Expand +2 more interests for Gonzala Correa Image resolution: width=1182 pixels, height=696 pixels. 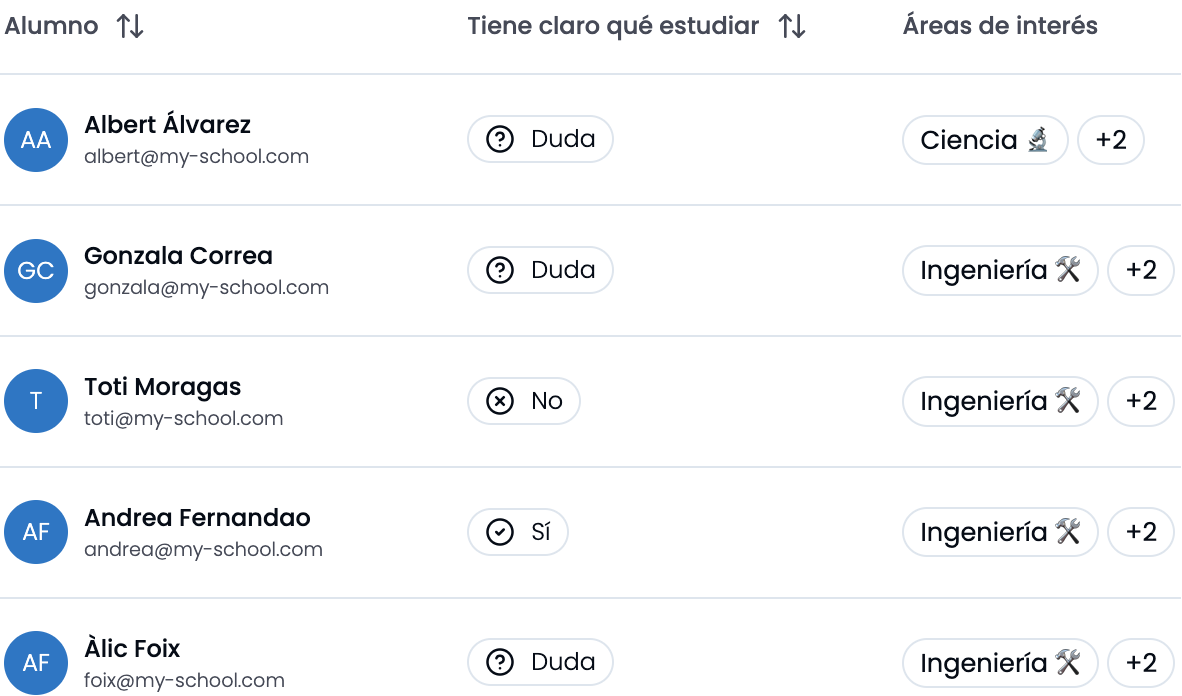tap(1141, 270)
